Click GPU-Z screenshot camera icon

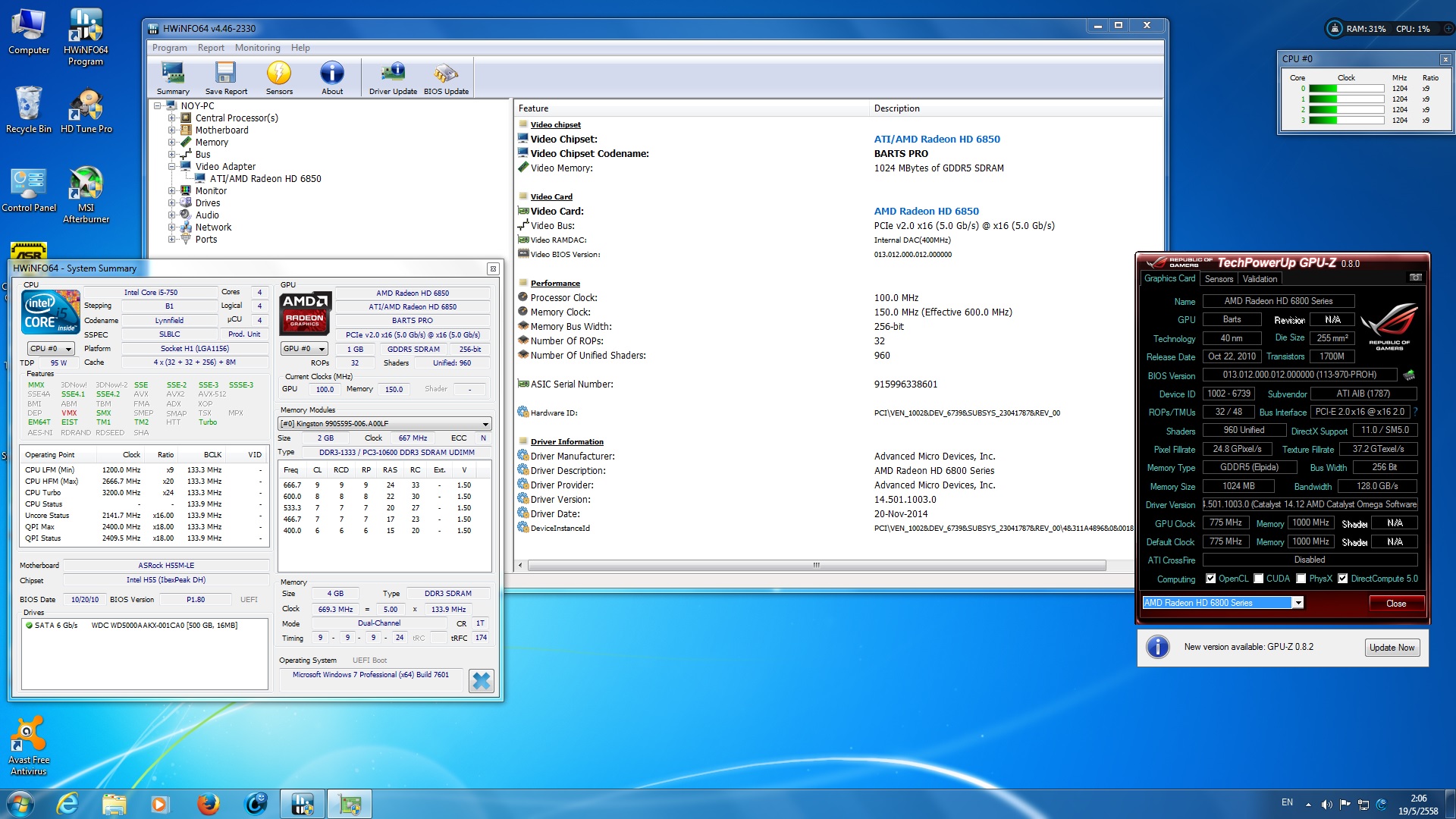pyautogui.click(x=1415, y=278)
